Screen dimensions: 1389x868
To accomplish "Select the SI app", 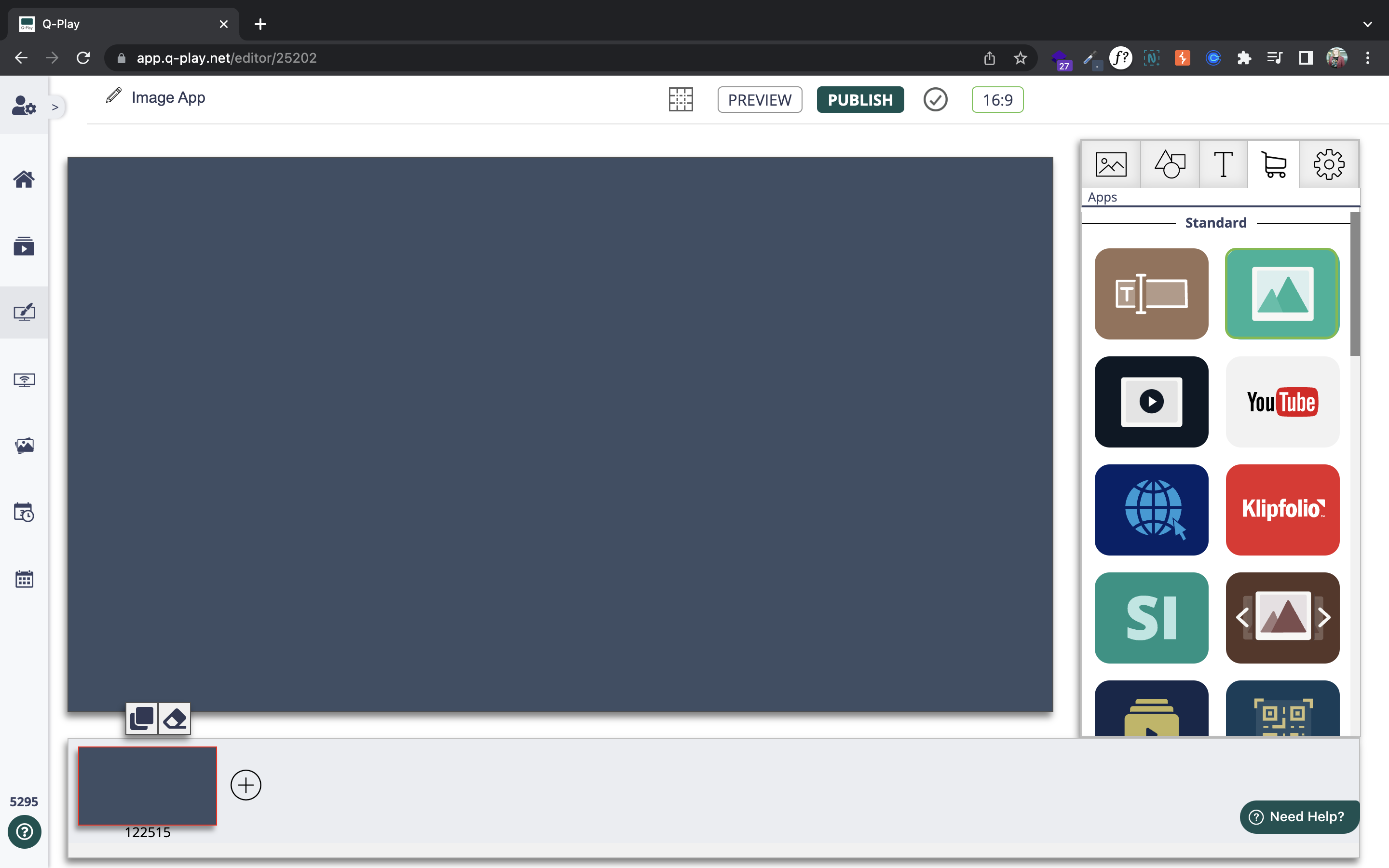I will 1150,618.
